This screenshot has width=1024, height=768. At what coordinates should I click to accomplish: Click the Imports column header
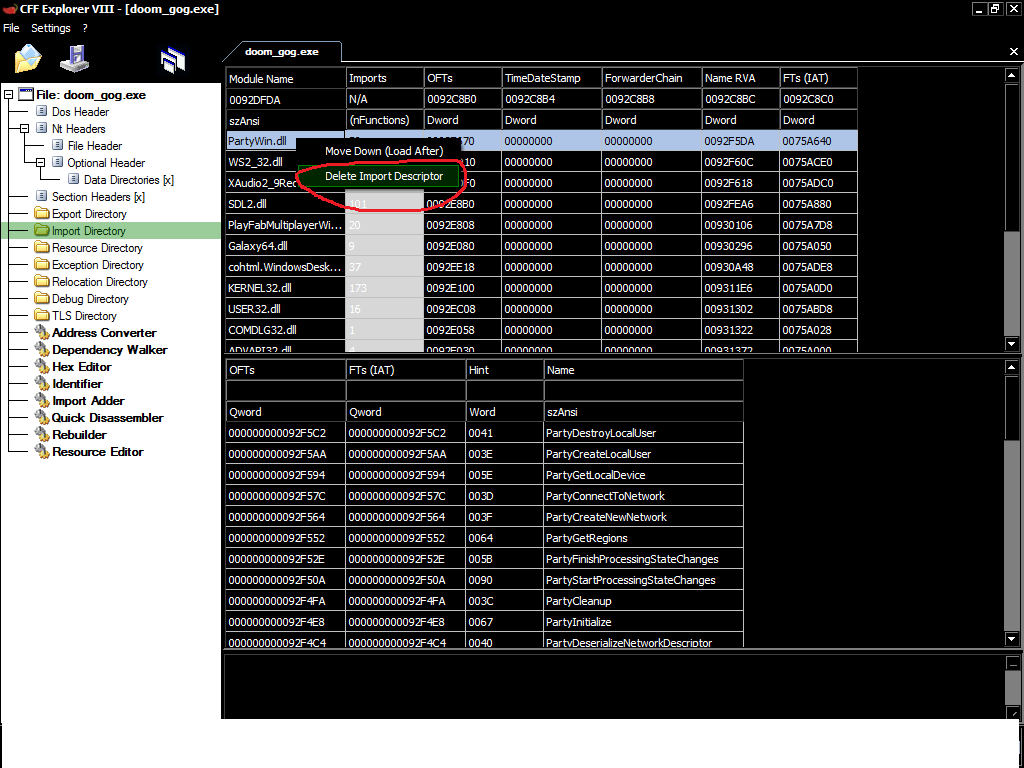tap(385, 78)
